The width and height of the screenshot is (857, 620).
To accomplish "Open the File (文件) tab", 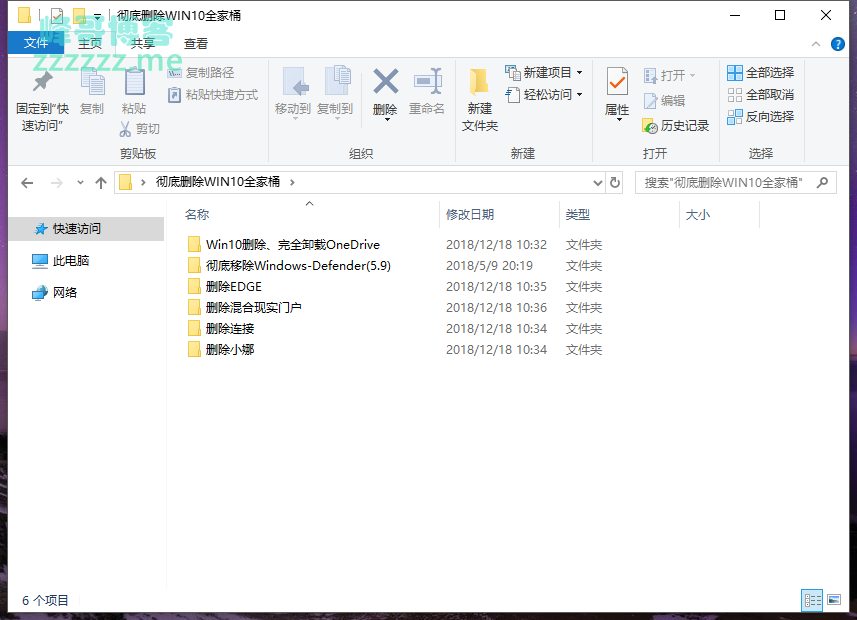I will pyautogui.click(x=36, y=43).
